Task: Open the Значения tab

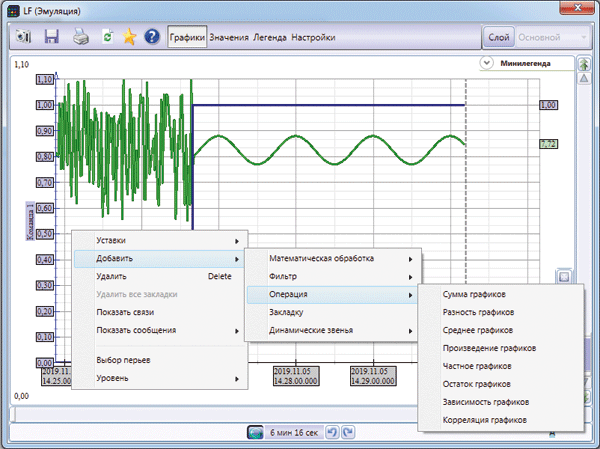Action: tap(229, 38)
